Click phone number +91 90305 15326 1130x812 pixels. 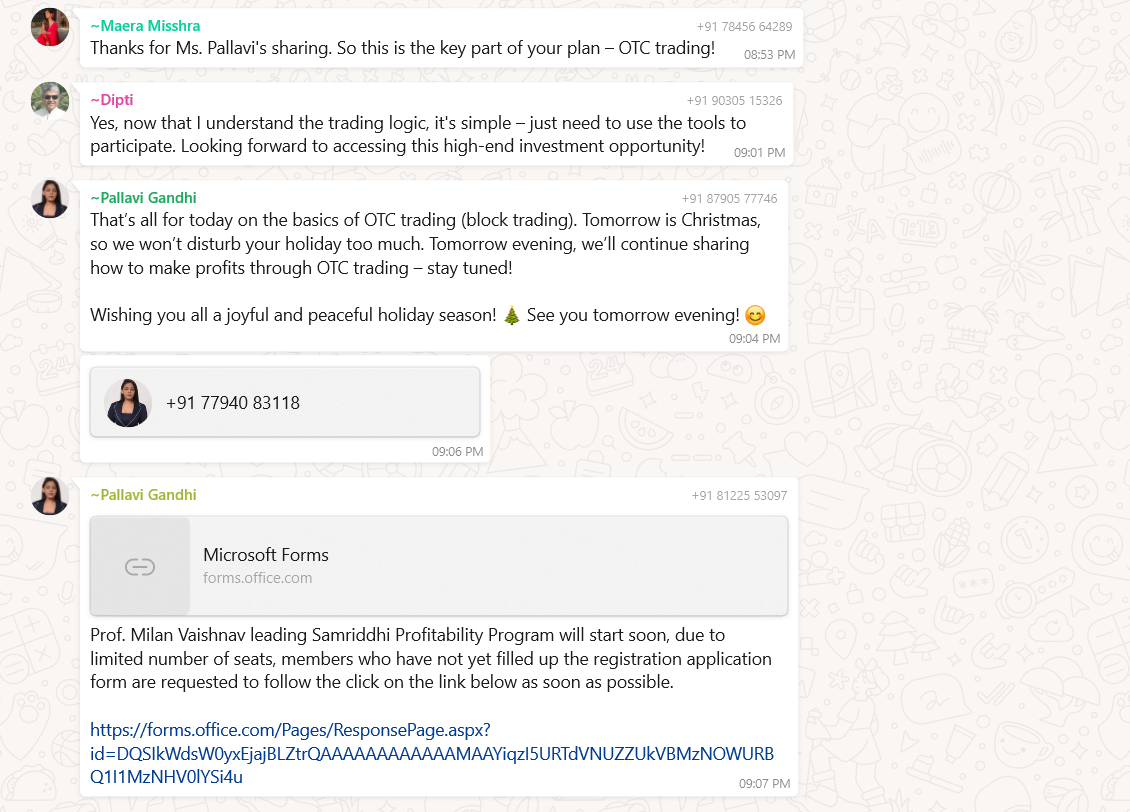(734, 101)
